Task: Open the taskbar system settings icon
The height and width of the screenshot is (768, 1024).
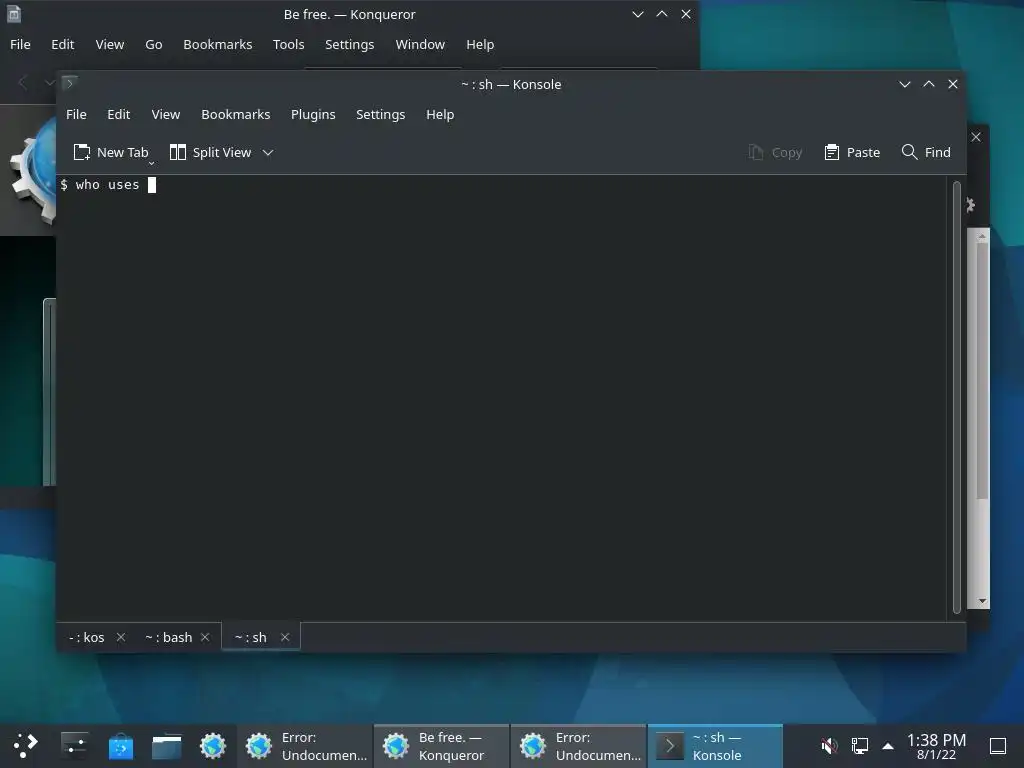Action: coord(74,746)
